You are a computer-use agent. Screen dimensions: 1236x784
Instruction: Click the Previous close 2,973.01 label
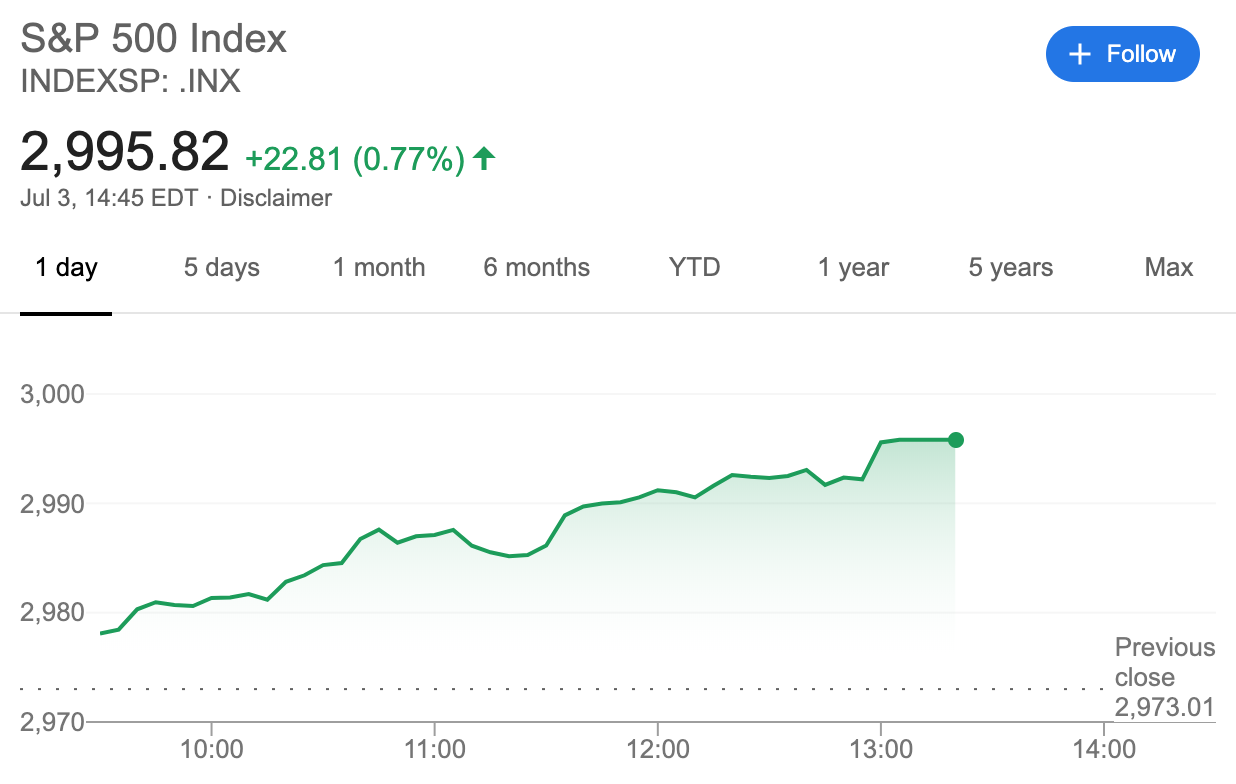1165,678
